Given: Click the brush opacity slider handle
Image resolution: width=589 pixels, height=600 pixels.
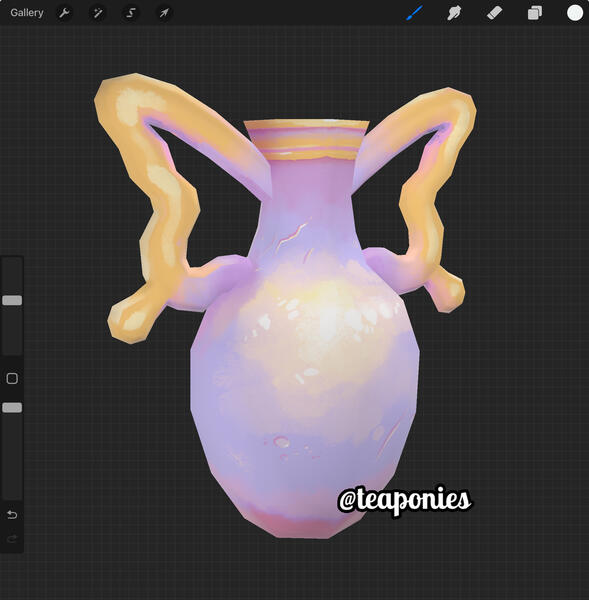Looking at the screenshot, I should [x=12, y=408].
